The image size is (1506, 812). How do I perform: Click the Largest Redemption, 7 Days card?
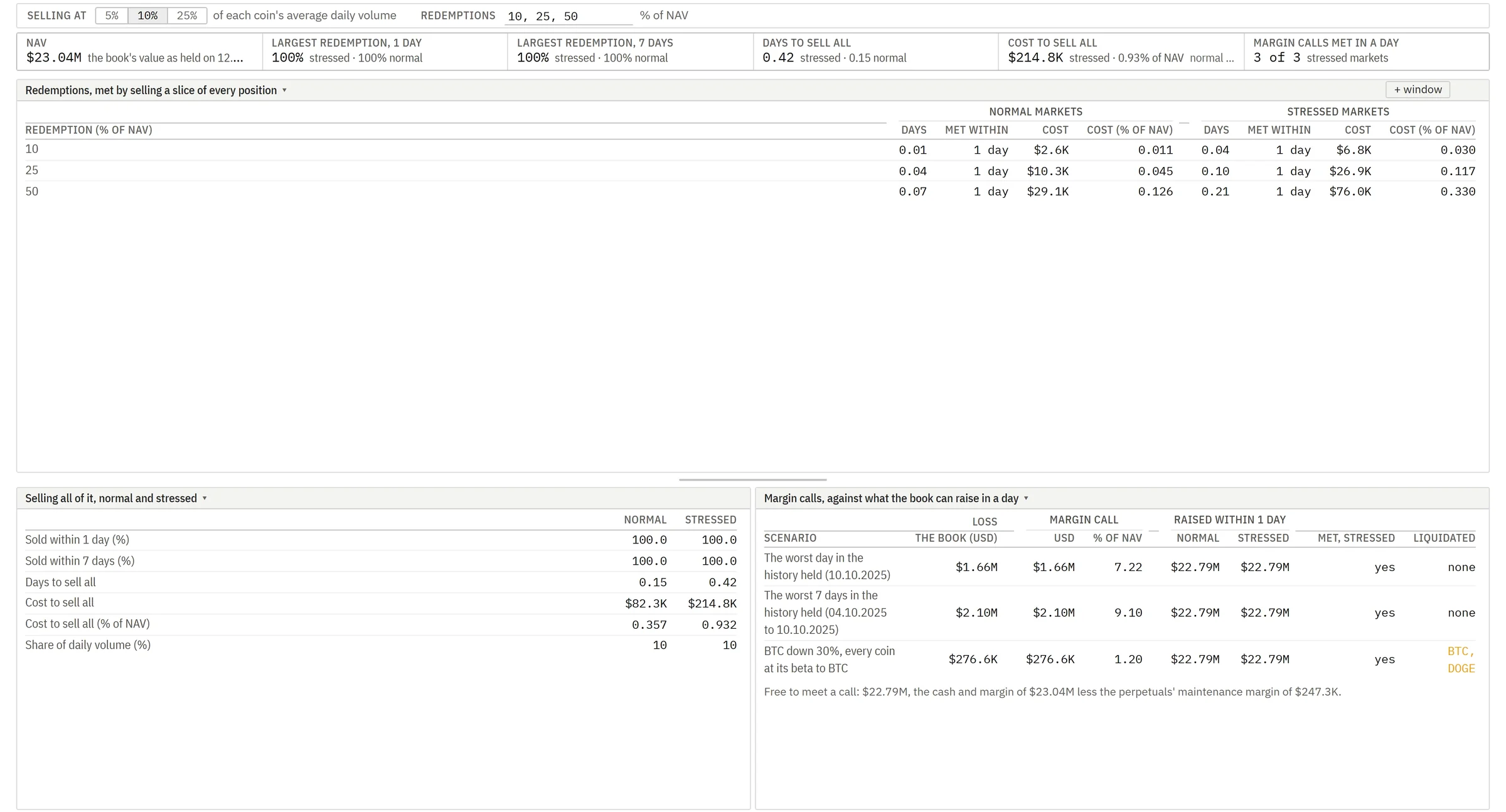click(630, 51)
